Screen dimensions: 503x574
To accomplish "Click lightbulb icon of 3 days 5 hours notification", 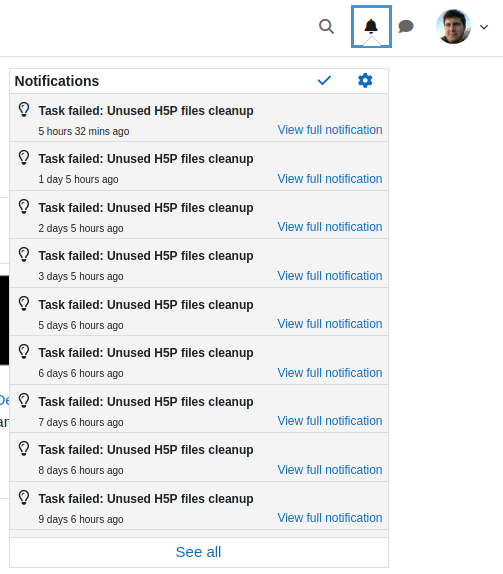I will tap(24, 255).
